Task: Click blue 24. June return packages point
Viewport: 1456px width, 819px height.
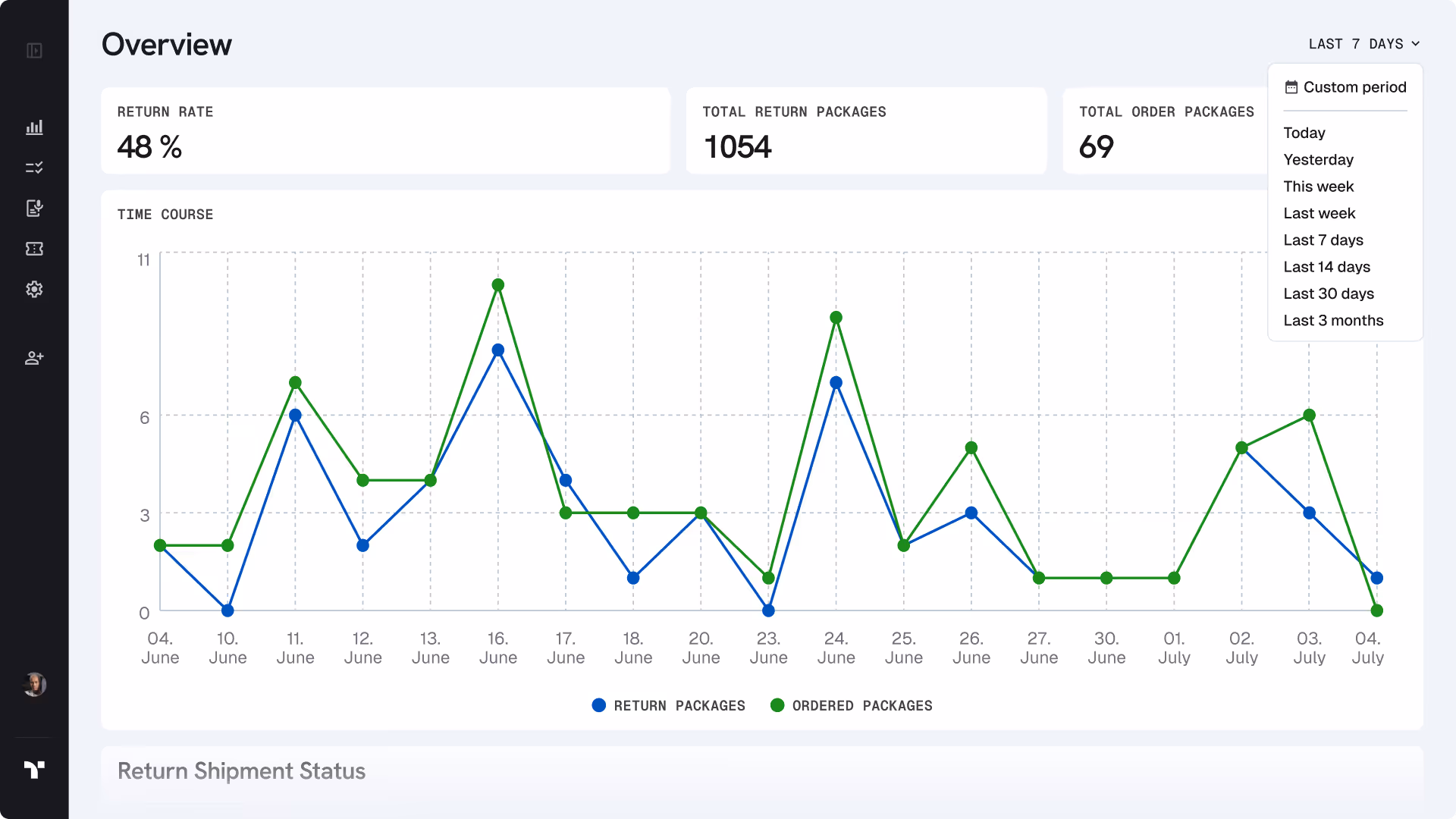Action: [836, 383]
